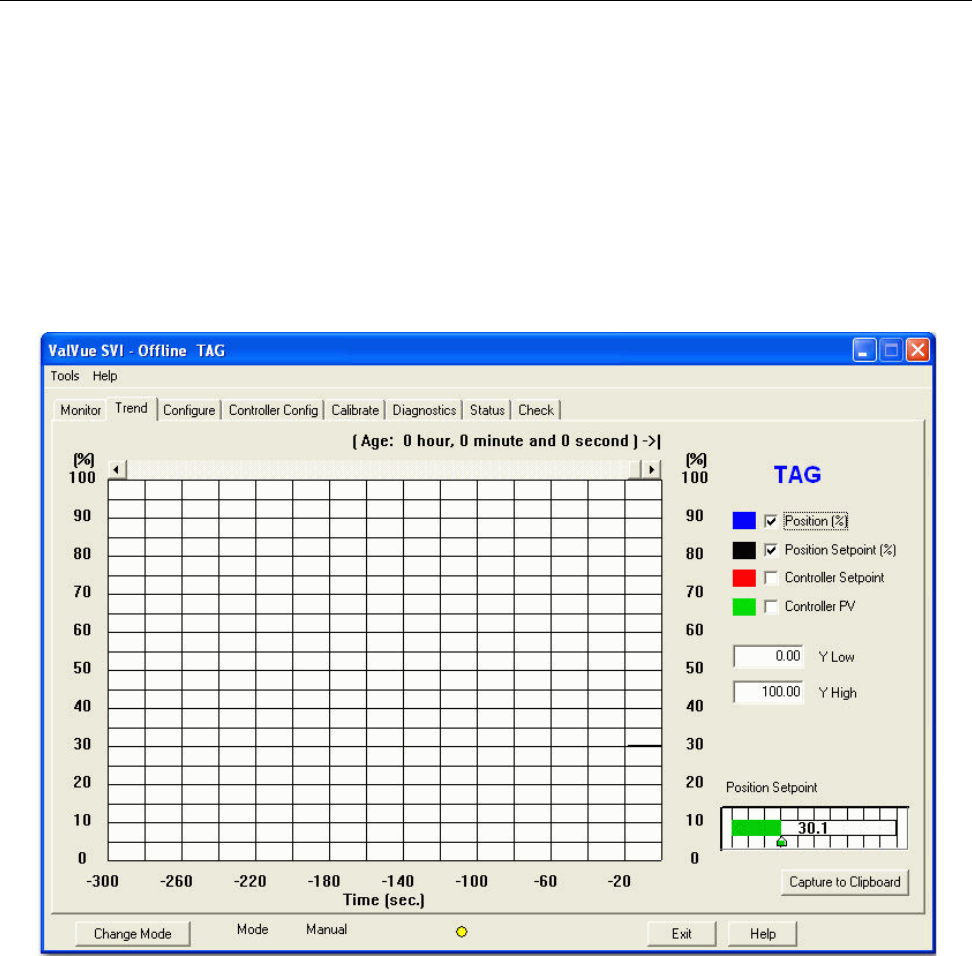Click the green Controller PV swatch
The width and height of the screenshot is (972, 956).
[744, 606]
